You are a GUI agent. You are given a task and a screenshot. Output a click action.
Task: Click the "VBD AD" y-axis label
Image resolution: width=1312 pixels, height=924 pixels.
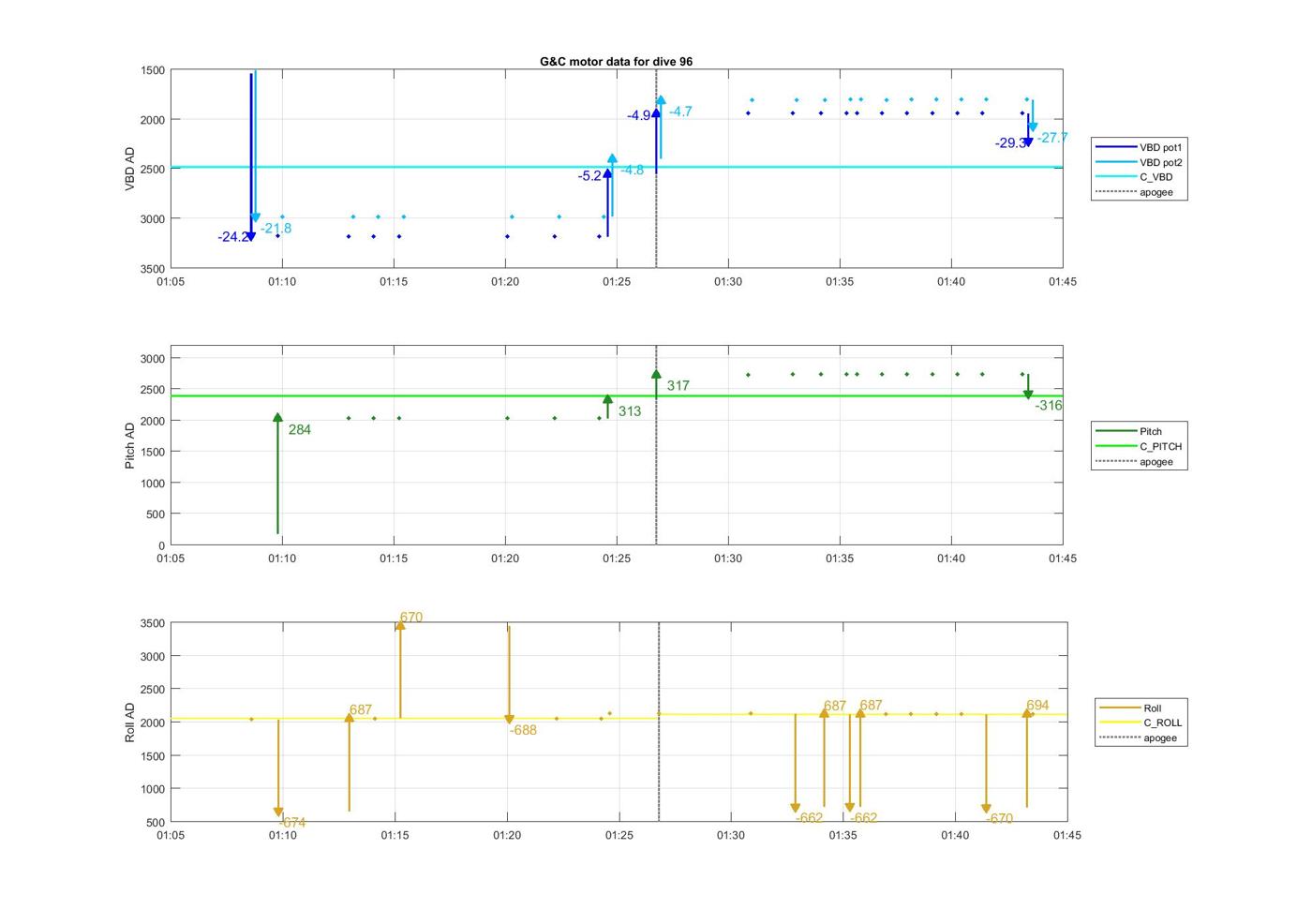(x=129, y=169)
